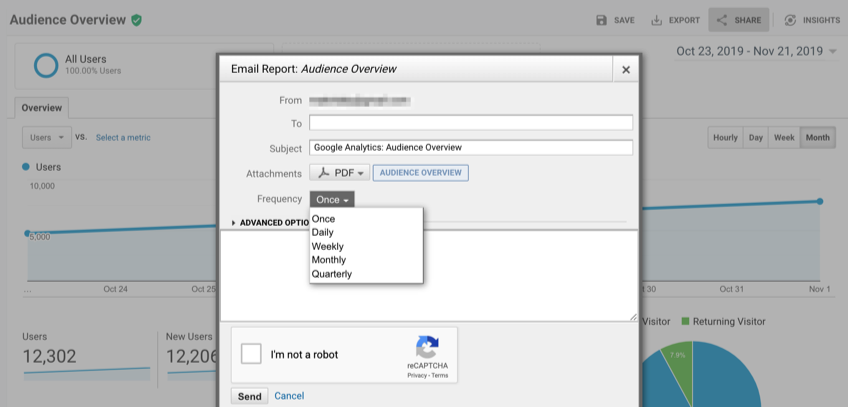Image resolution: width=848 pixels, height=407 pixels.
Task: Open the reCAPTCHA Privacy link
Action: pyautogui.click(x=415, y=376)
